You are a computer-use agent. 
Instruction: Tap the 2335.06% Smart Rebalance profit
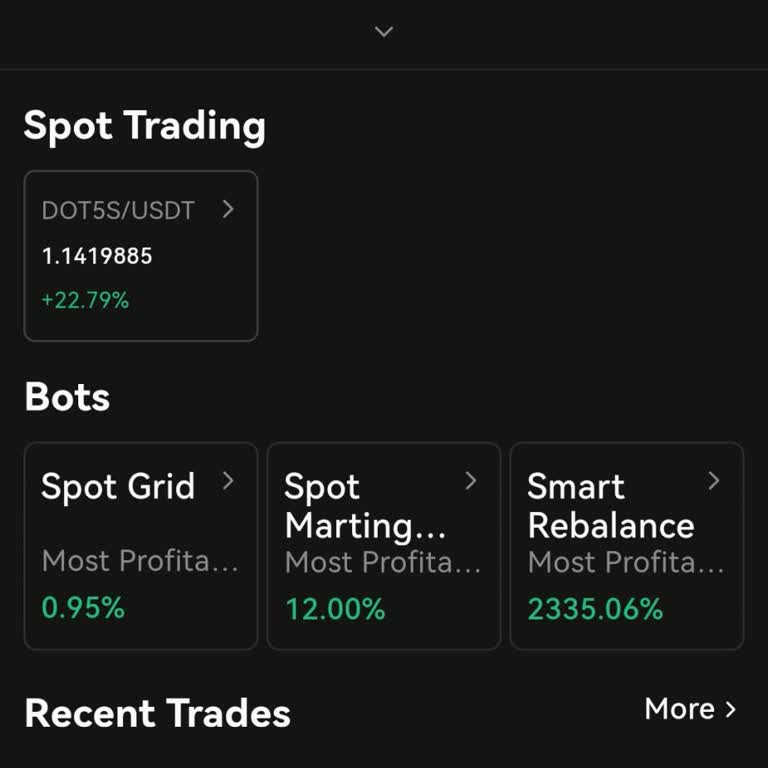(595, 609)
